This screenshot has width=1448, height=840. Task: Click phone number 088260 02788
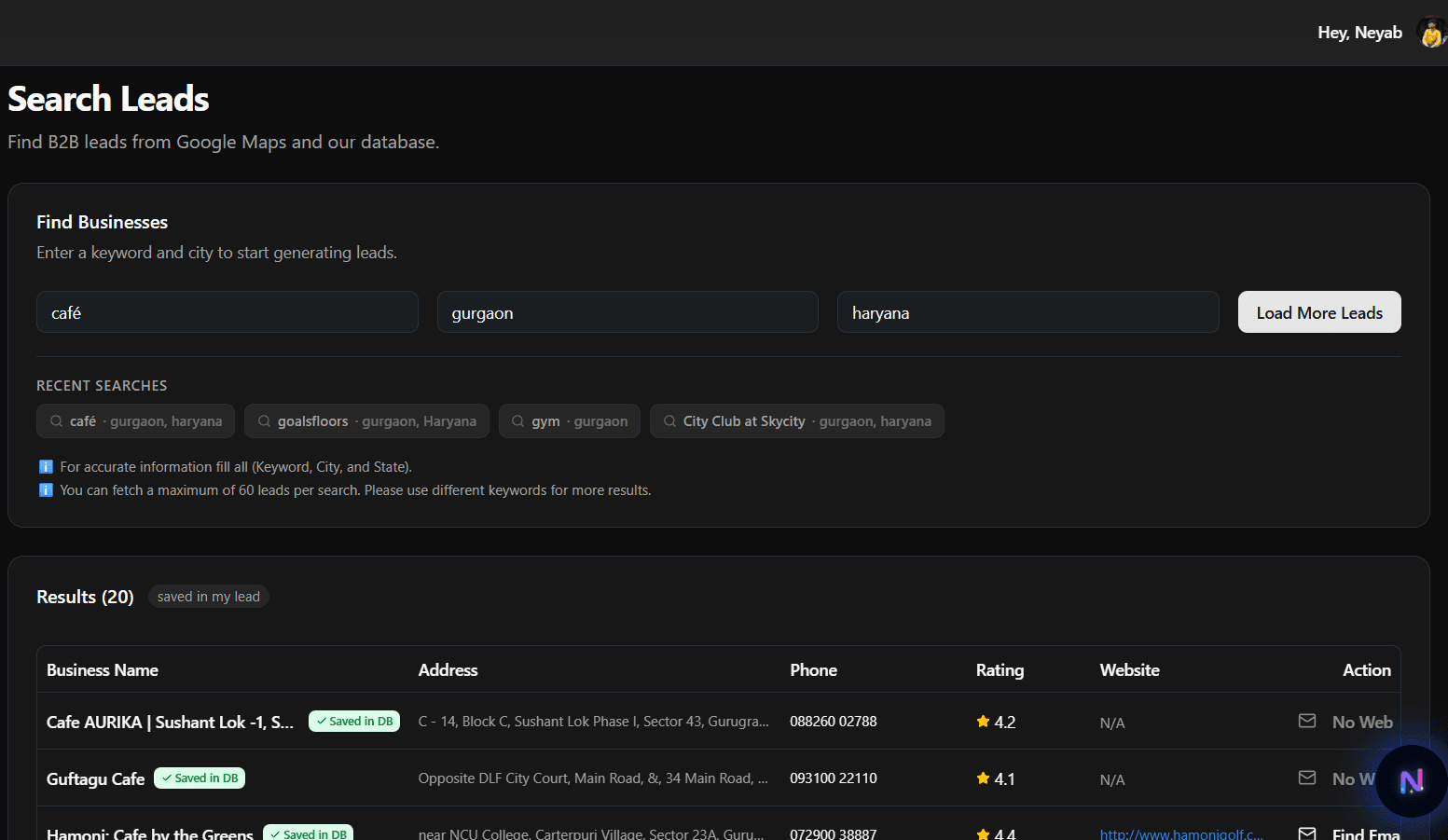coord(834,722)
